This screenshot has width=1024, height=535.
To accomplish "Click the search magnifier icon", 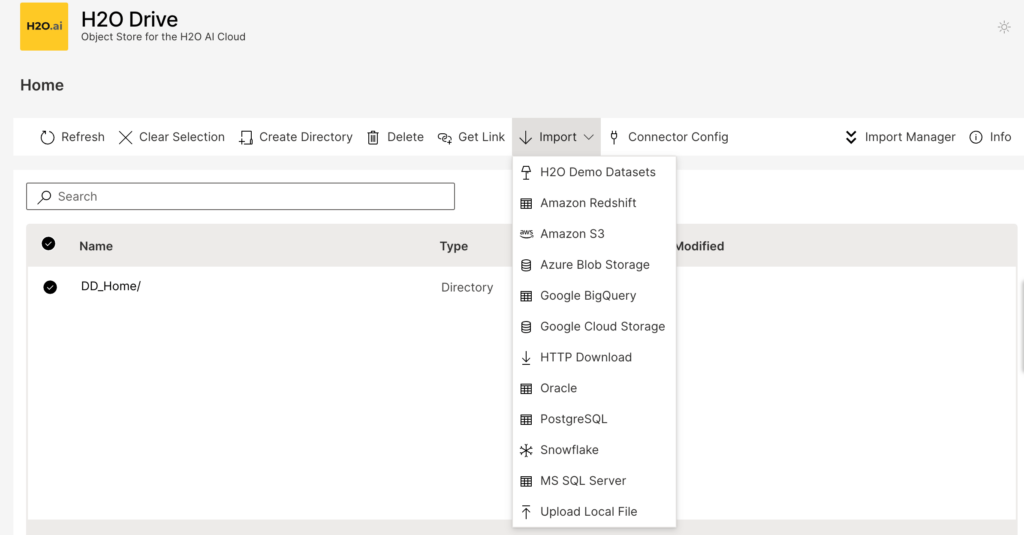I will click(44, 197).
